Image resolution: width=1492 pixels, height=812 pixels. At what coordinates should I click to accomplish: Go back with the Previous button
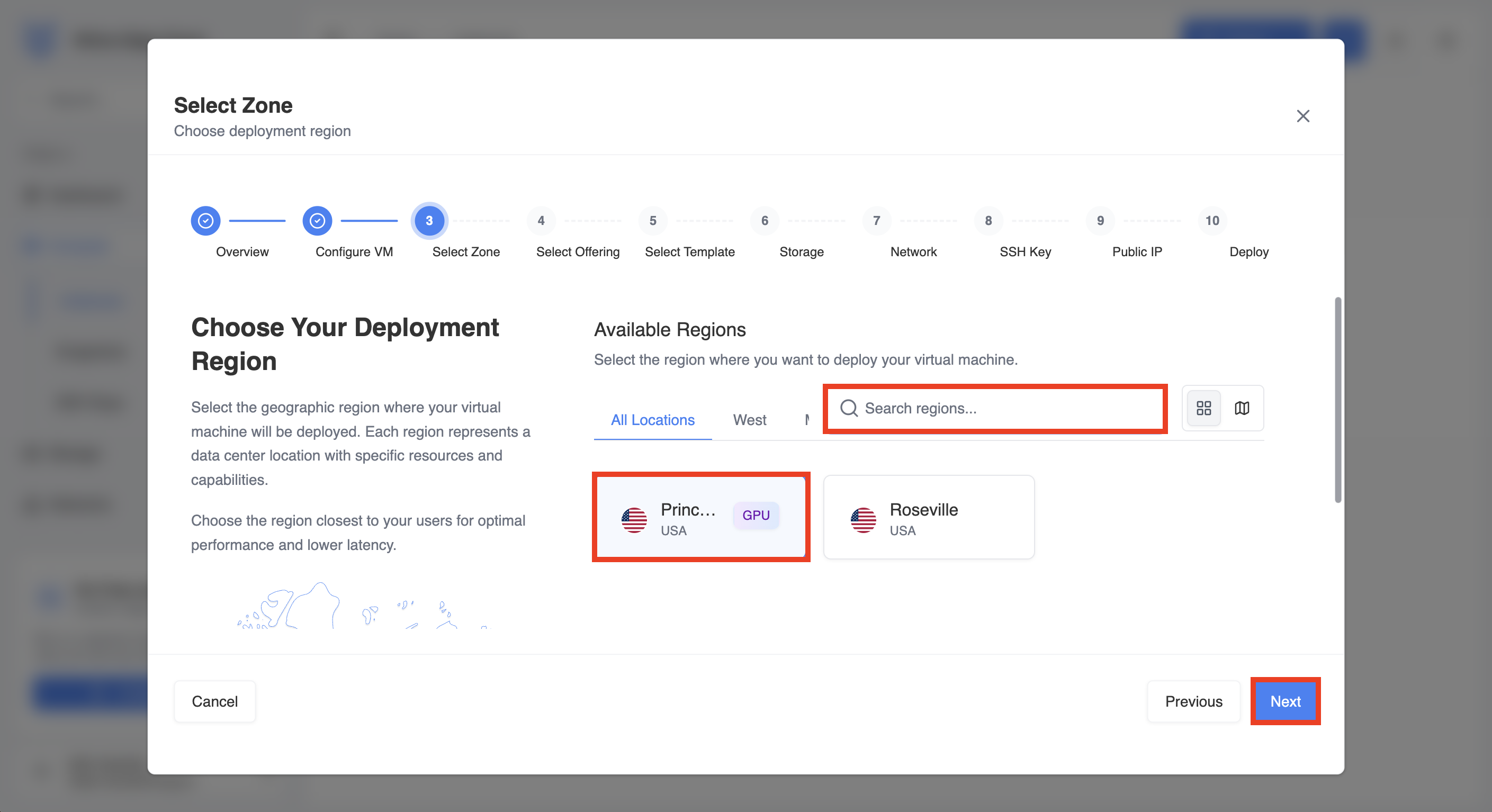tap(1194, 701)
